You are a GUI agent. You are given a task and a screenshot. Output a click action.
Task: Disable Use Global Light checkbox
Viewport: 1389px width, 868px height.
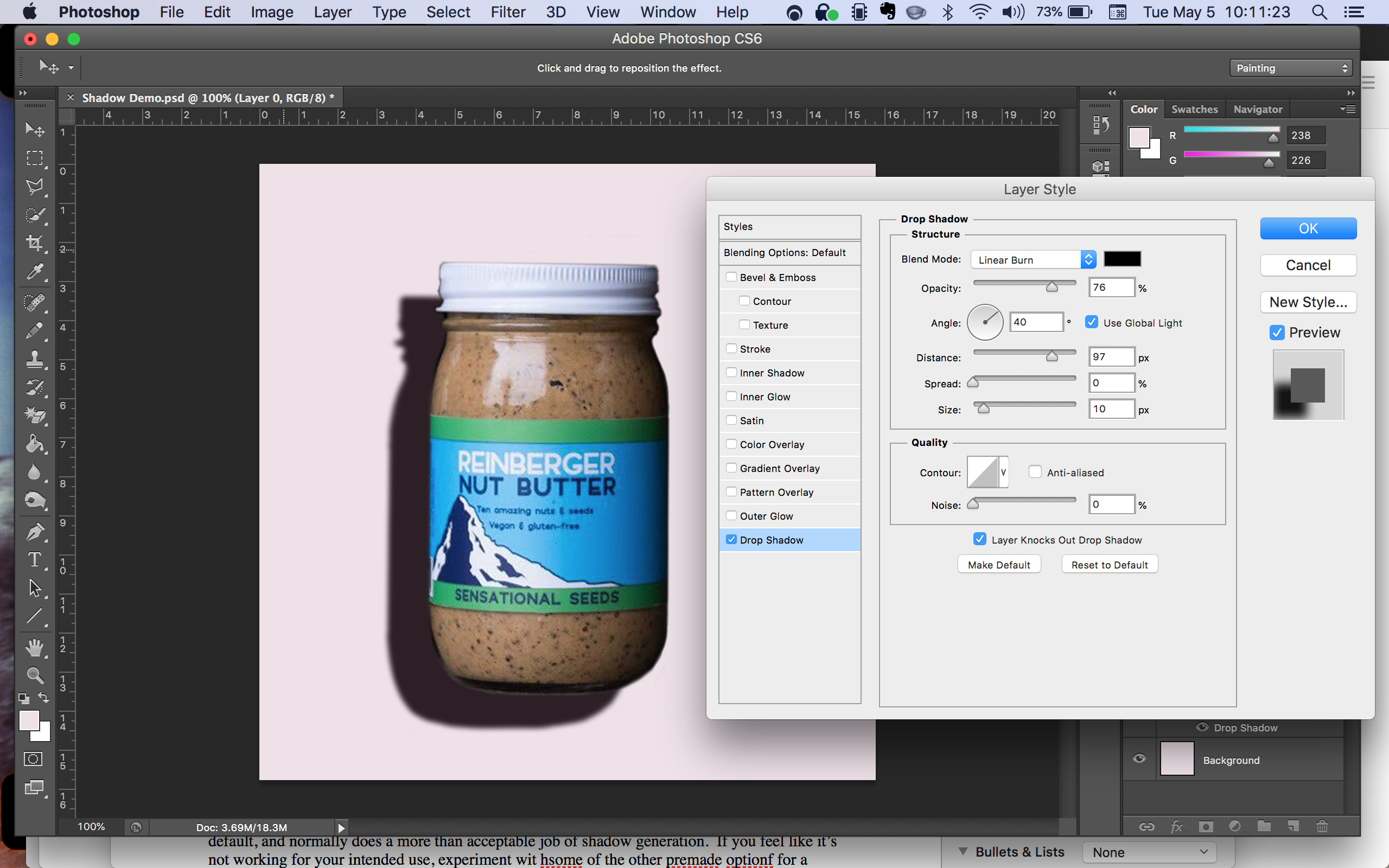pos(1091,323)
